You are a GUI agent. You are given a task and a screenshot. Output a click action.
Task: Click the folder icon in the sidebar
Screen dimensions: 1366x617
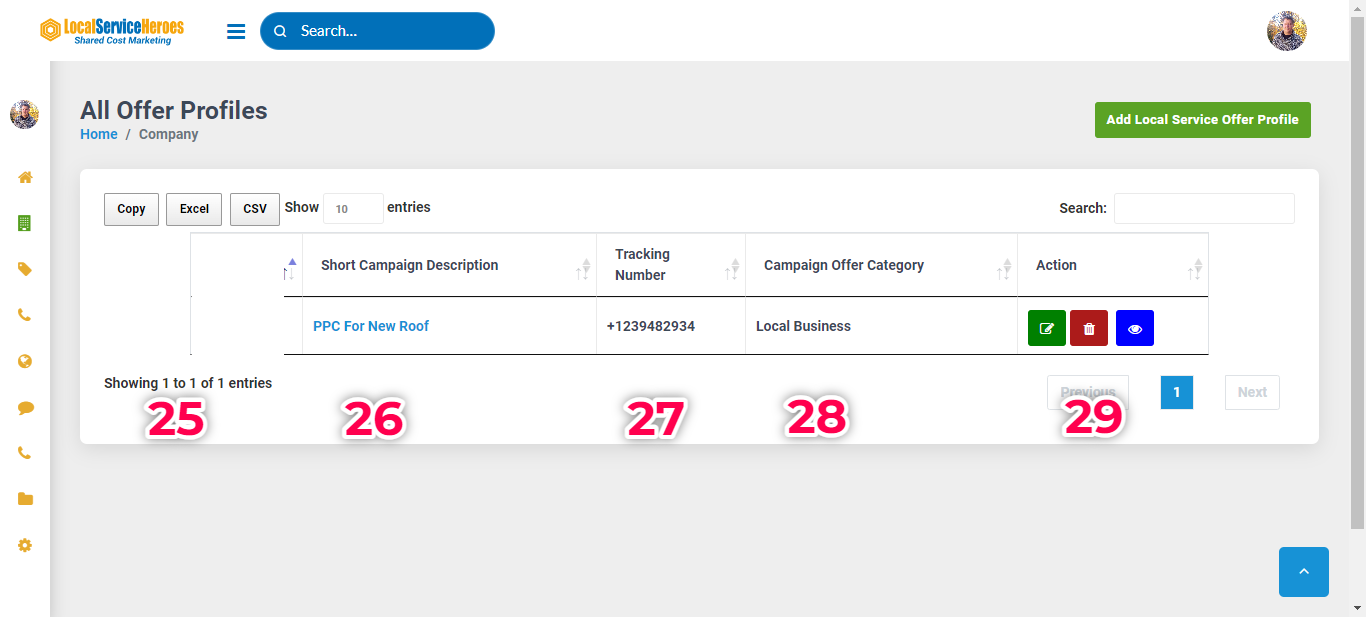tap(25, 499)
